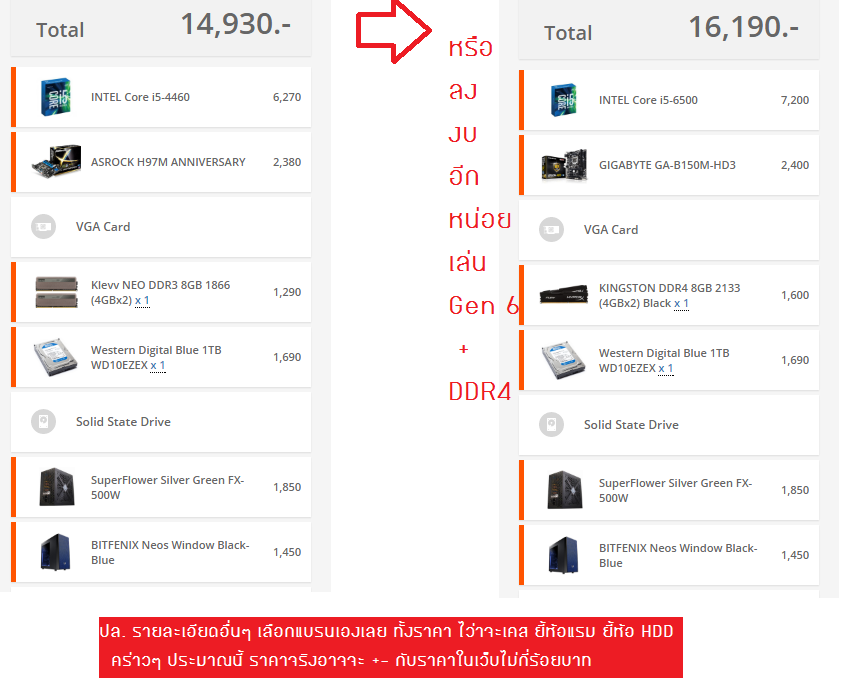Click the left Solid State Drive placeholder icon
This screenshot has height=684, width=848.
[43, 421]
